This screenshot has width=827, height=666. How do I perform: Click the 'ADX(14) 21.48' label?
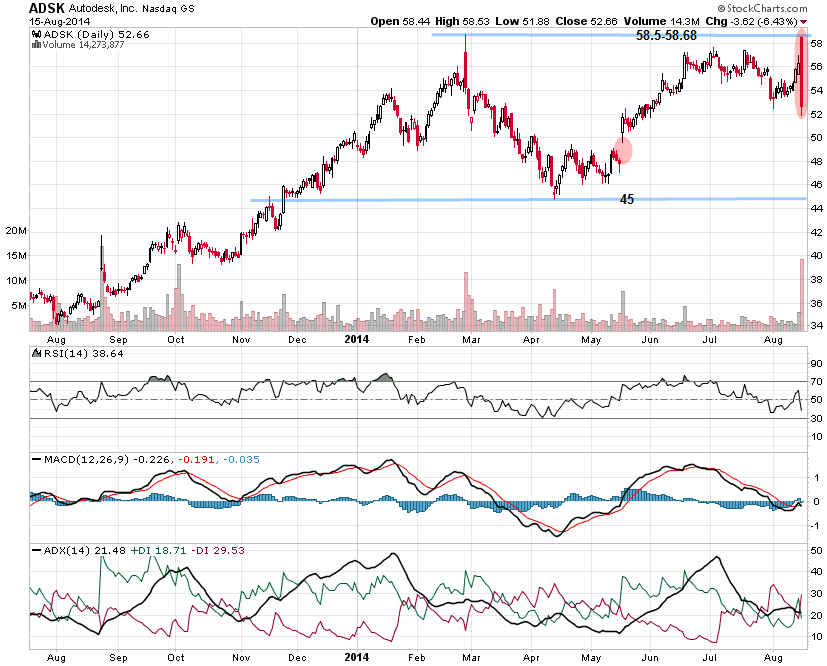pyautogui.click(x=84, y=550)
